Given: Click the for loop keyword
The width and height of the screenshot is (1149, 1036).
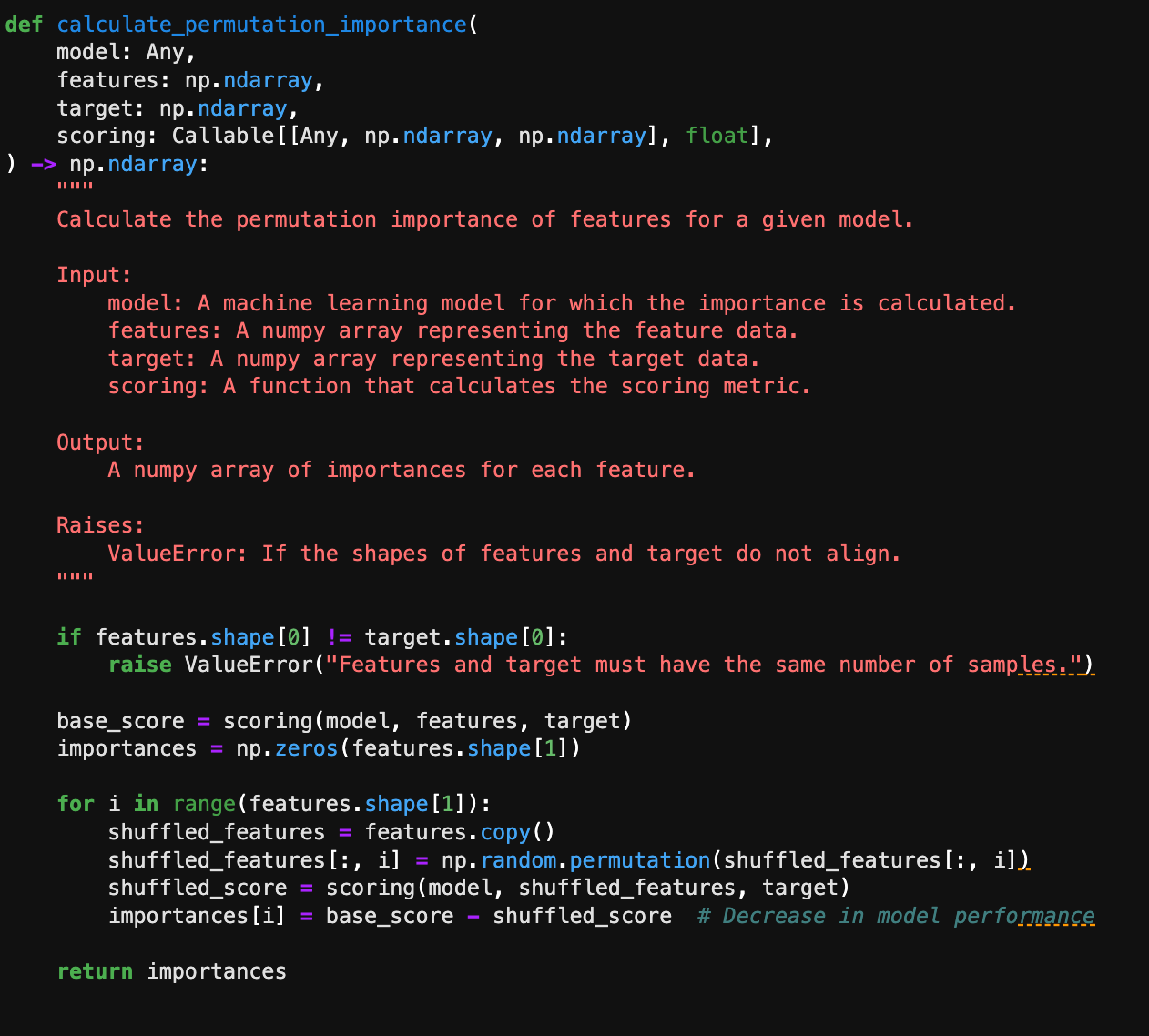Looking at the screenshot, I should tap(75, 804).
